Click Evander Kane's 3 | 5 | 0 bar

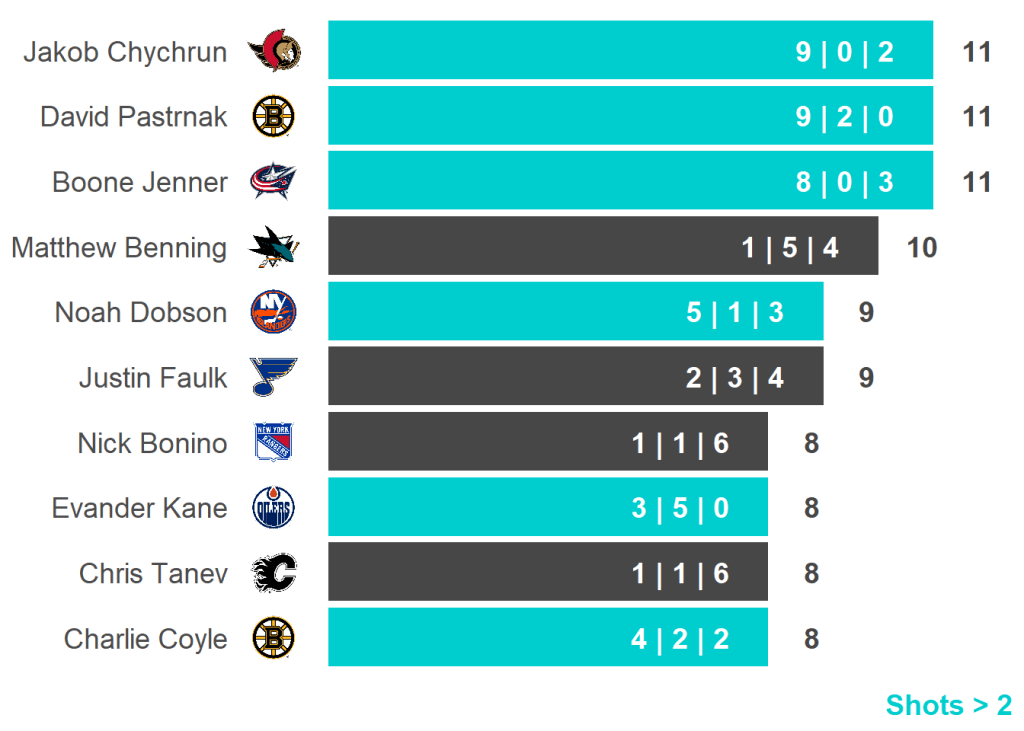click(x=547, y=507)
